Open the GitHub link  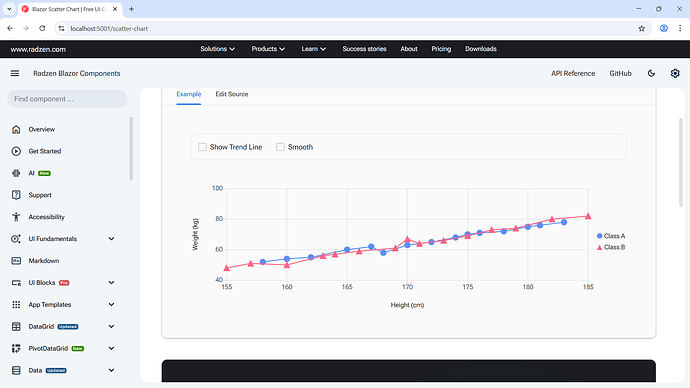pos(620,73)
